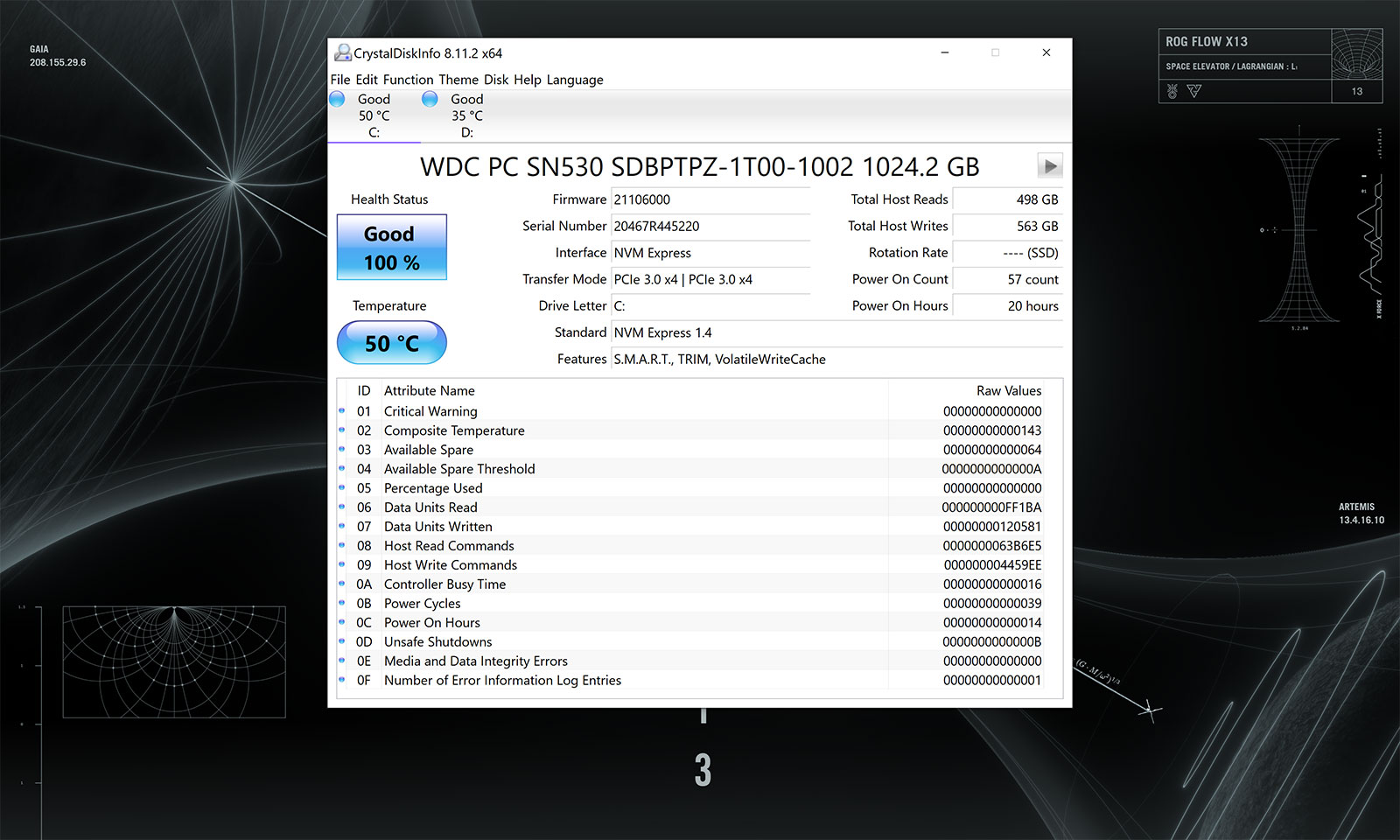Click the CrystalDiskInfo app icon in title bar
Image resolution: width=1400 pixels, height=840 pixels.
coord(342,53)
